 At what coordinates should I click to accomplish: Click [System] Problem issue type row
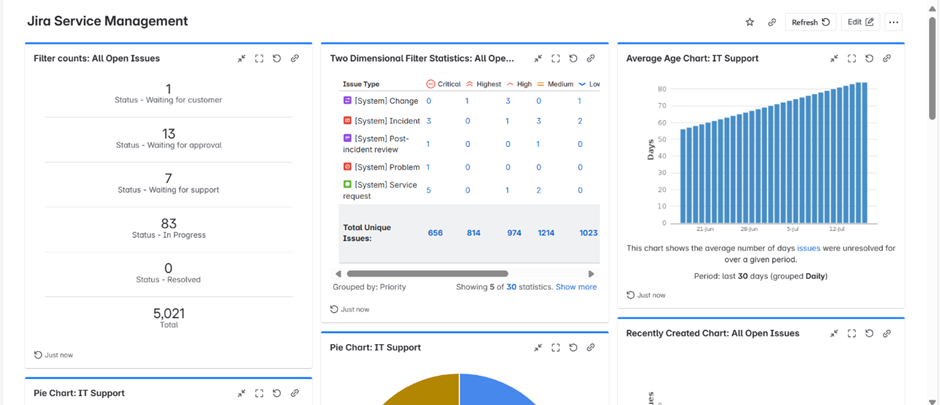pos(381,167)
